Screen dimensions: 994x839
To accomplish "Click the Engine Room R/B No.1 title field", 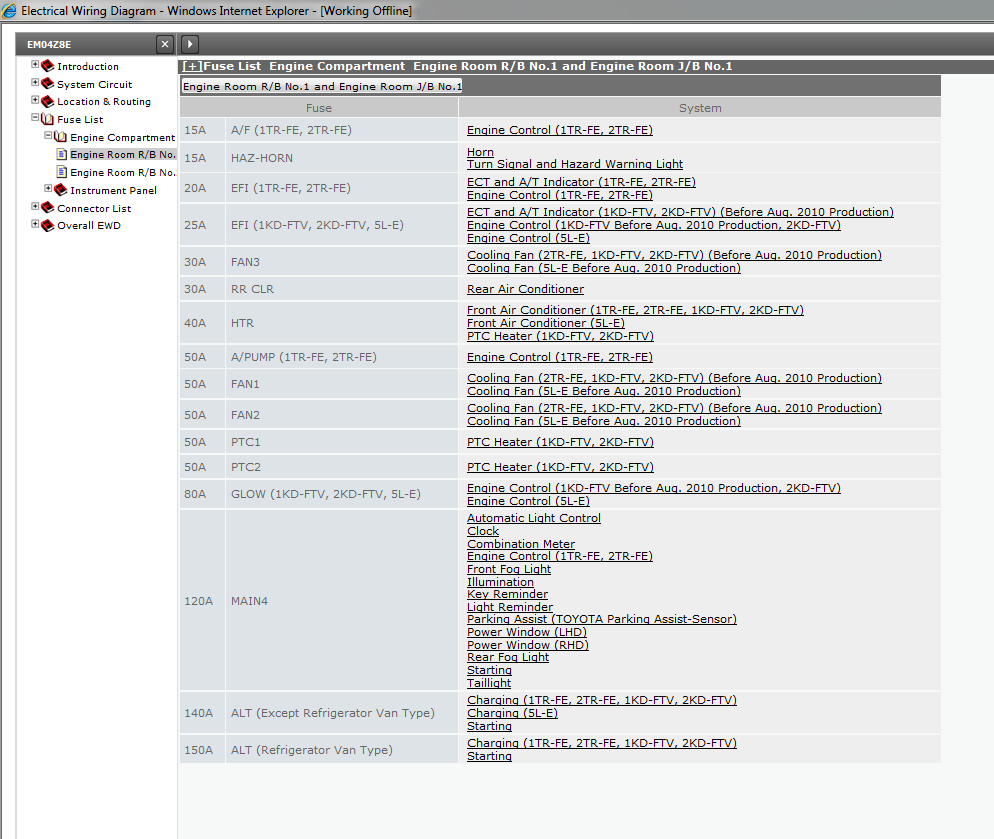I will (x=321, y=87).
